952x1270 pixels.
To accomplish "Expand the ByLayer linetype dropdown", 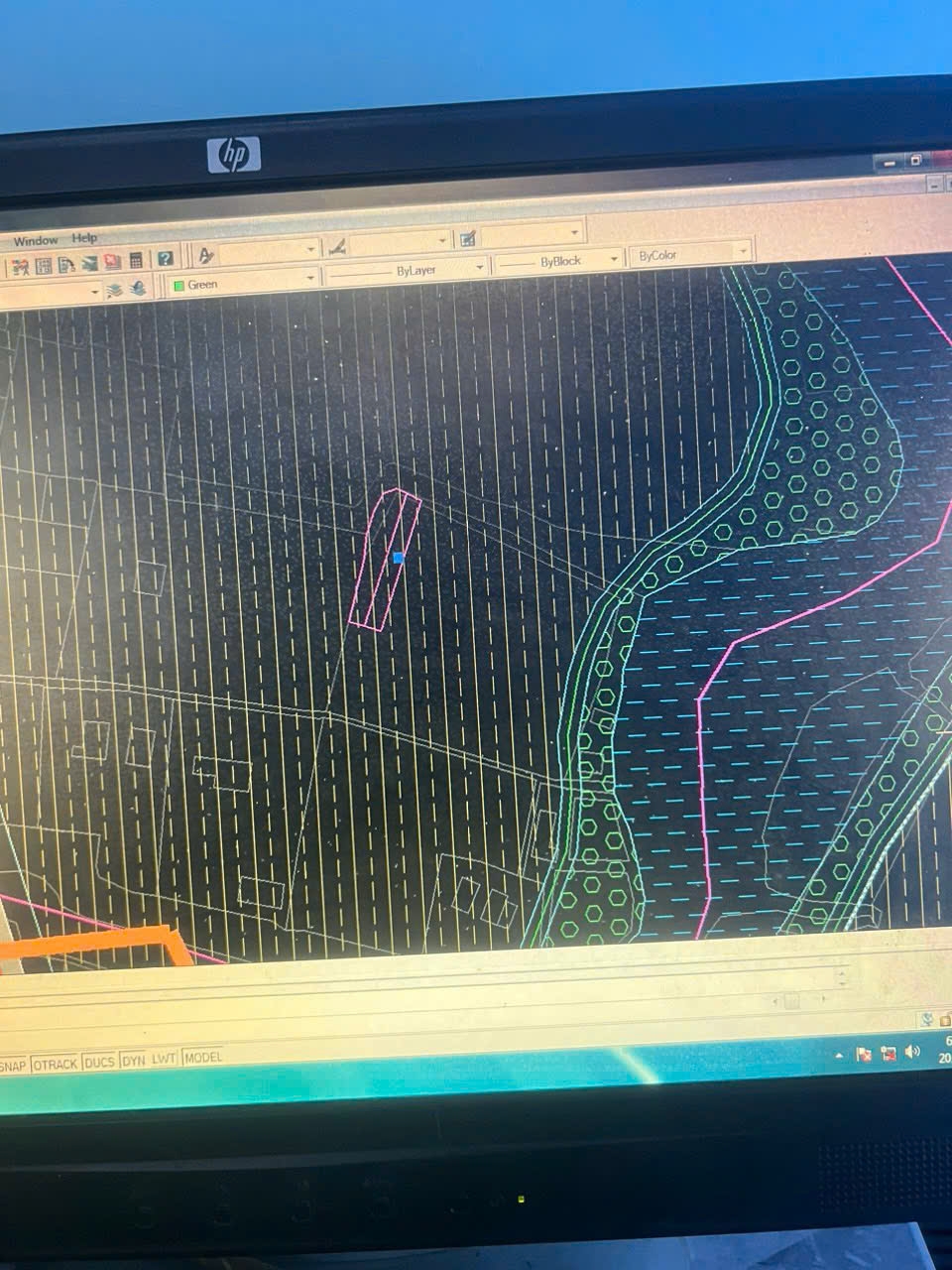I will point(408,270).
